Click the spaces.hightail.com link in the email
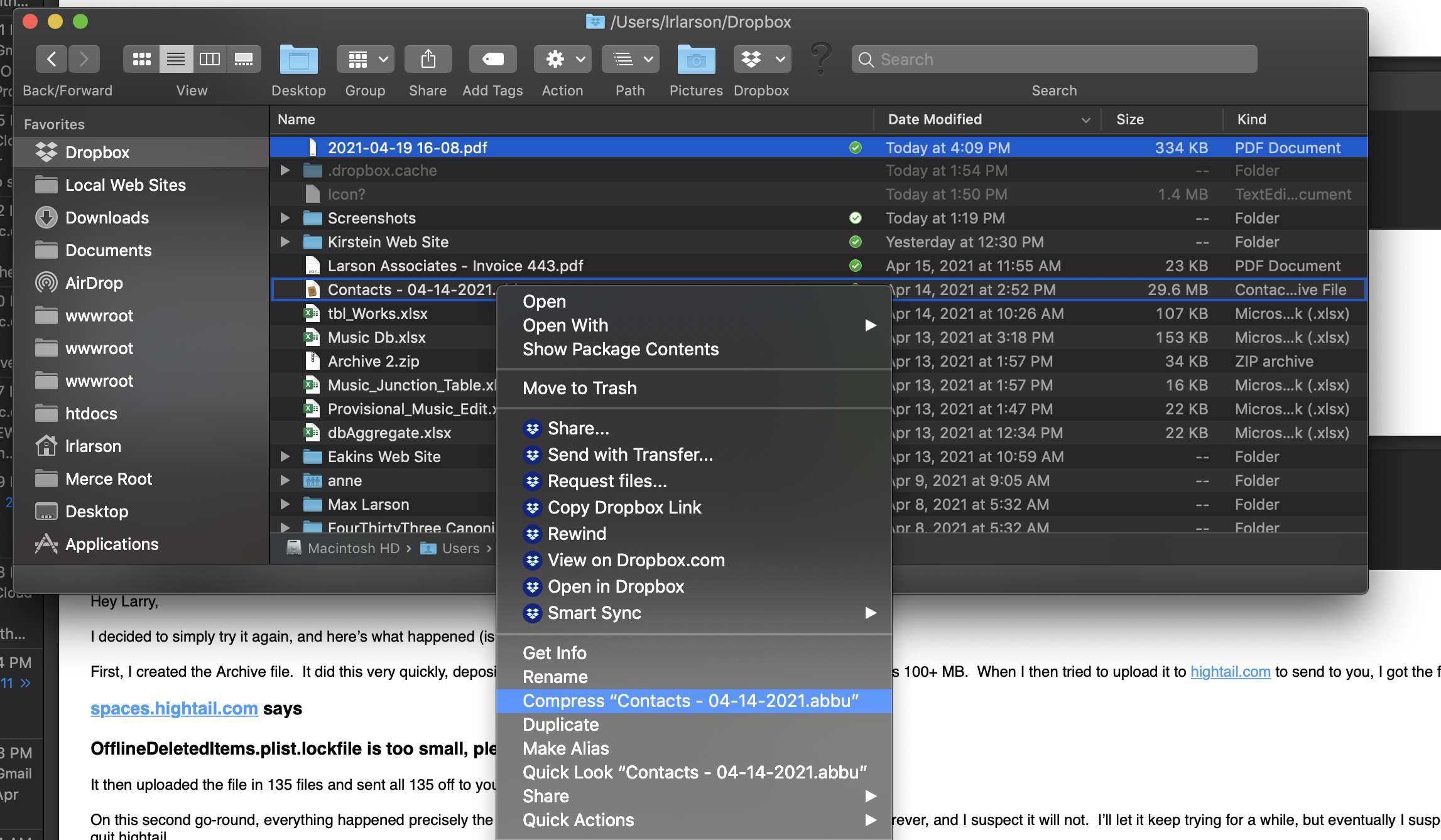1441x840 pixels. pos(174,709)
